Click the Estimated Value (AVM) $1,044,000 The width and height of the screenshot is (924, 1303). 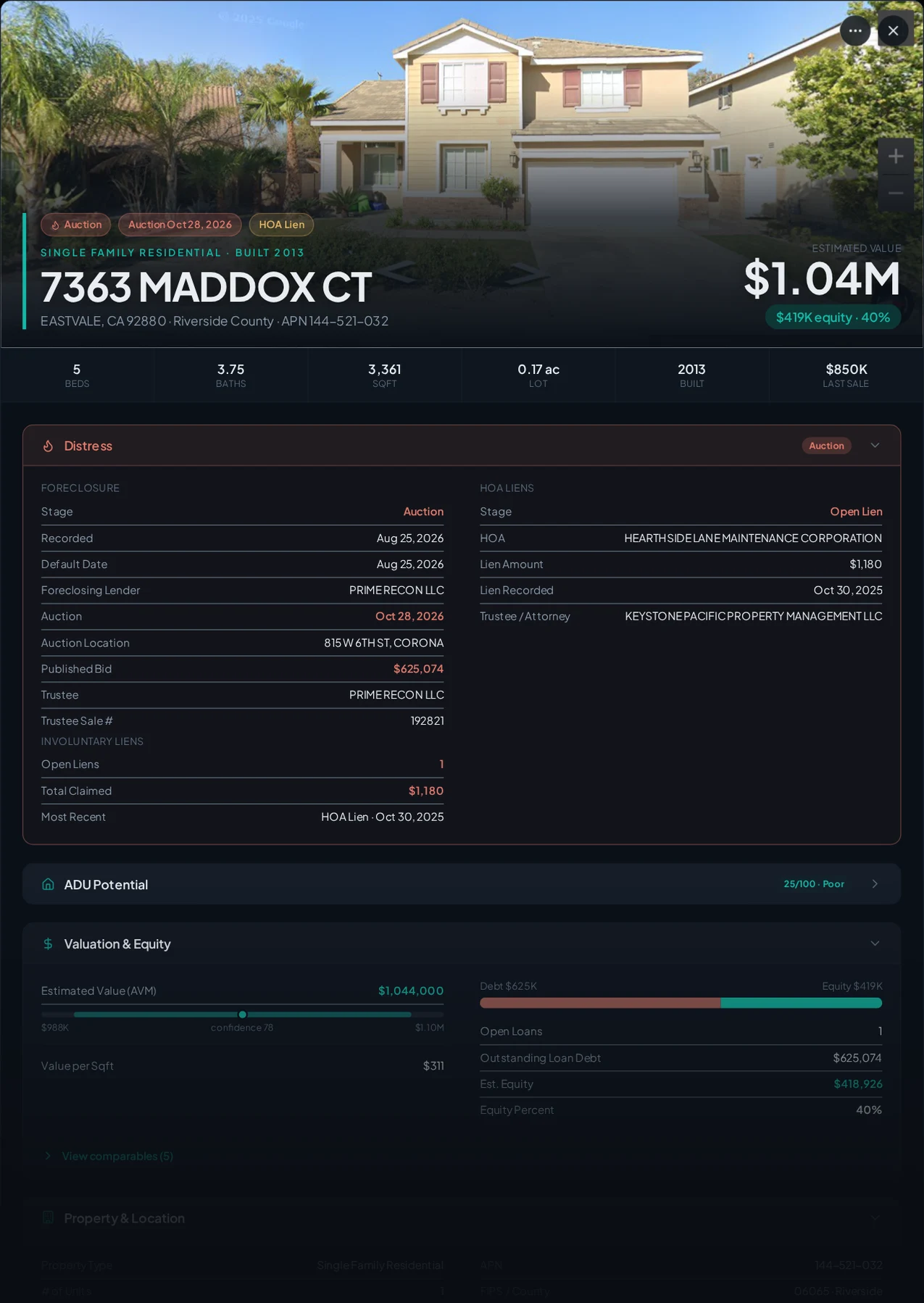click(x=410, y=991)
